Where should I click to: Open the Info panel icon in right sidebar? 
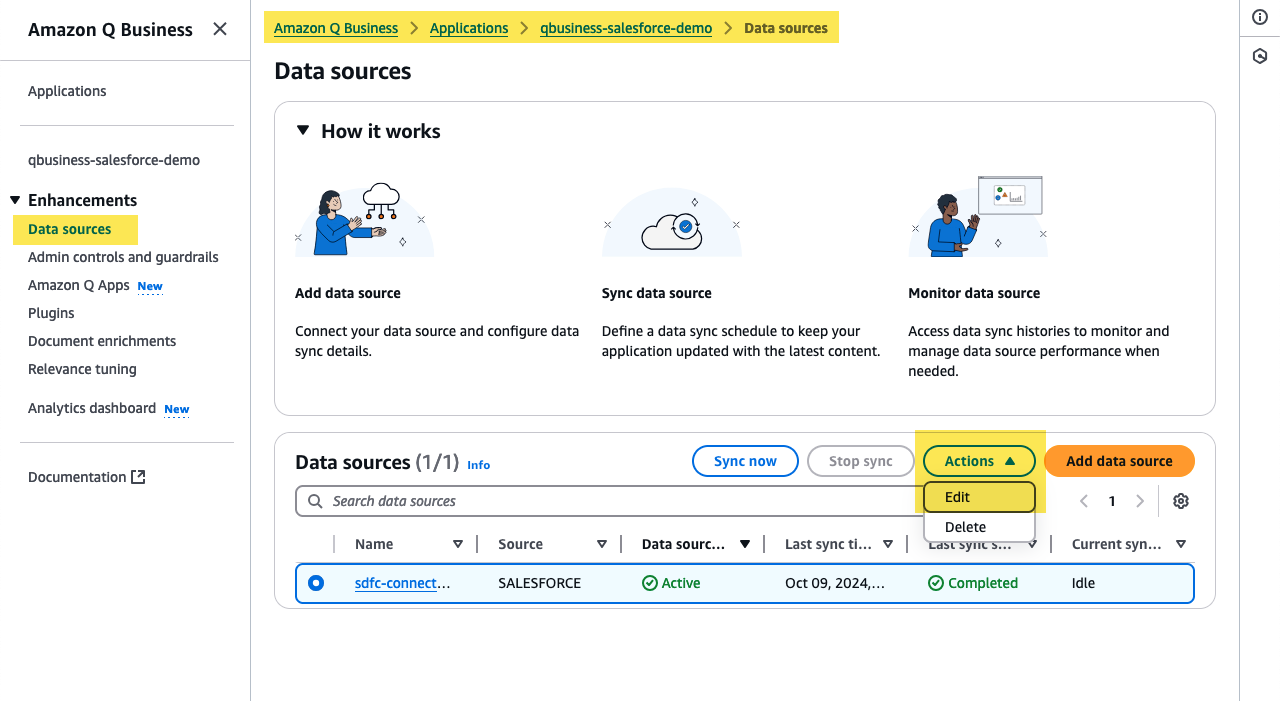click(1260, 17)
